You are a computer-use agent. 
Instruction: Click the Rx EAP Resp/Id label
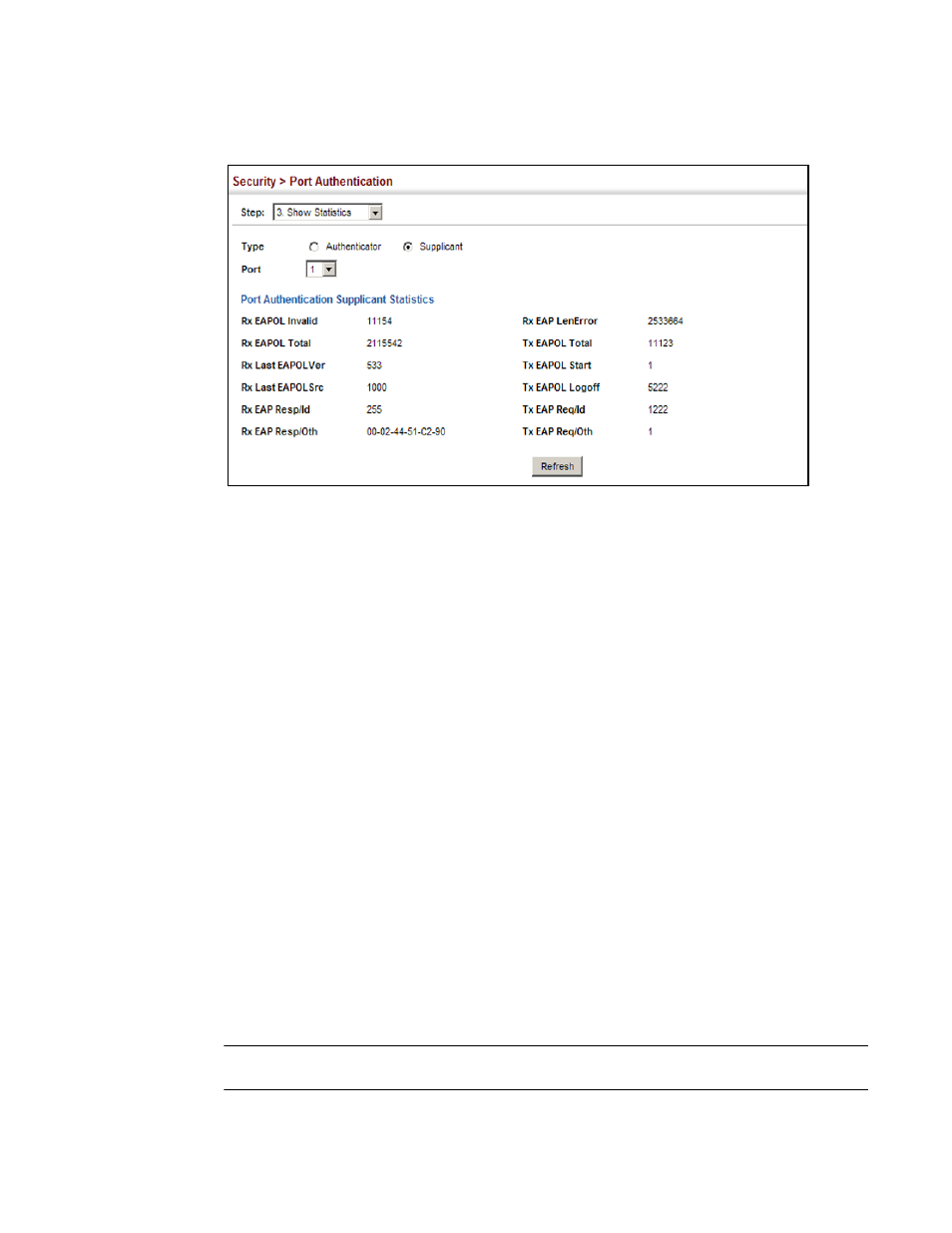coord(275,409)
